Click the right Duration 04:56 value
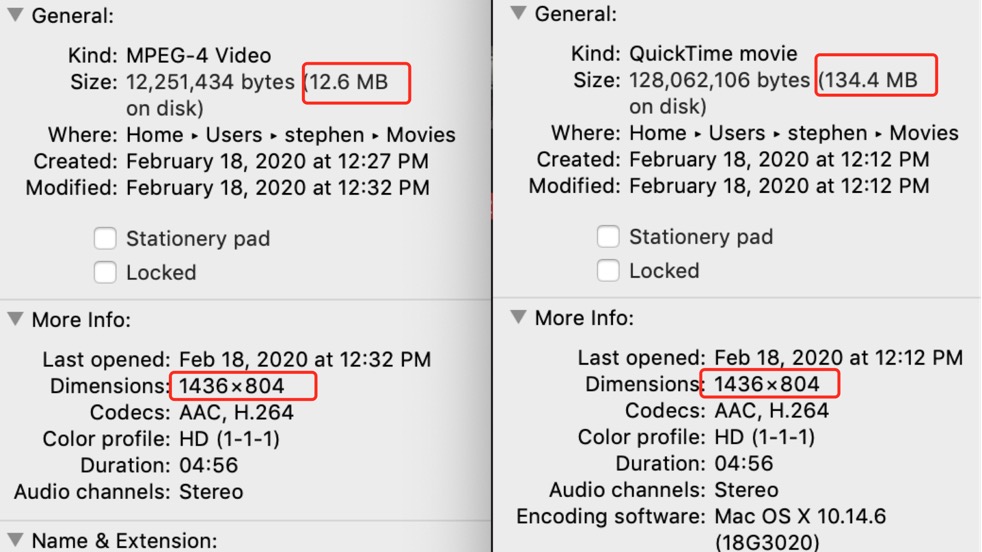The image size is (982, 552). pyautogui.click(x=743, y=463)
